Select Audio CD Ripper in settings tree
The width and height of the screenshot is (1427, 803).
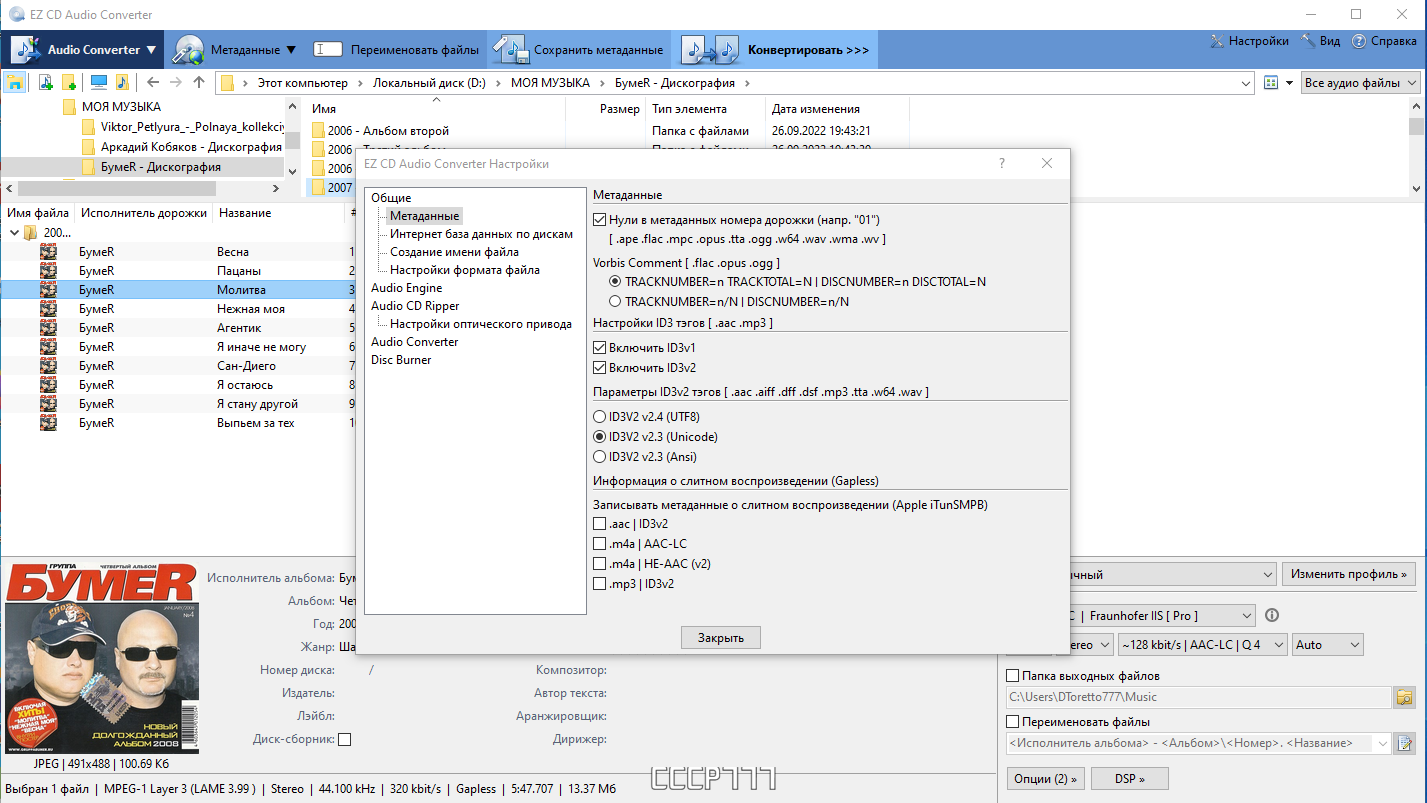click(415, 306)
